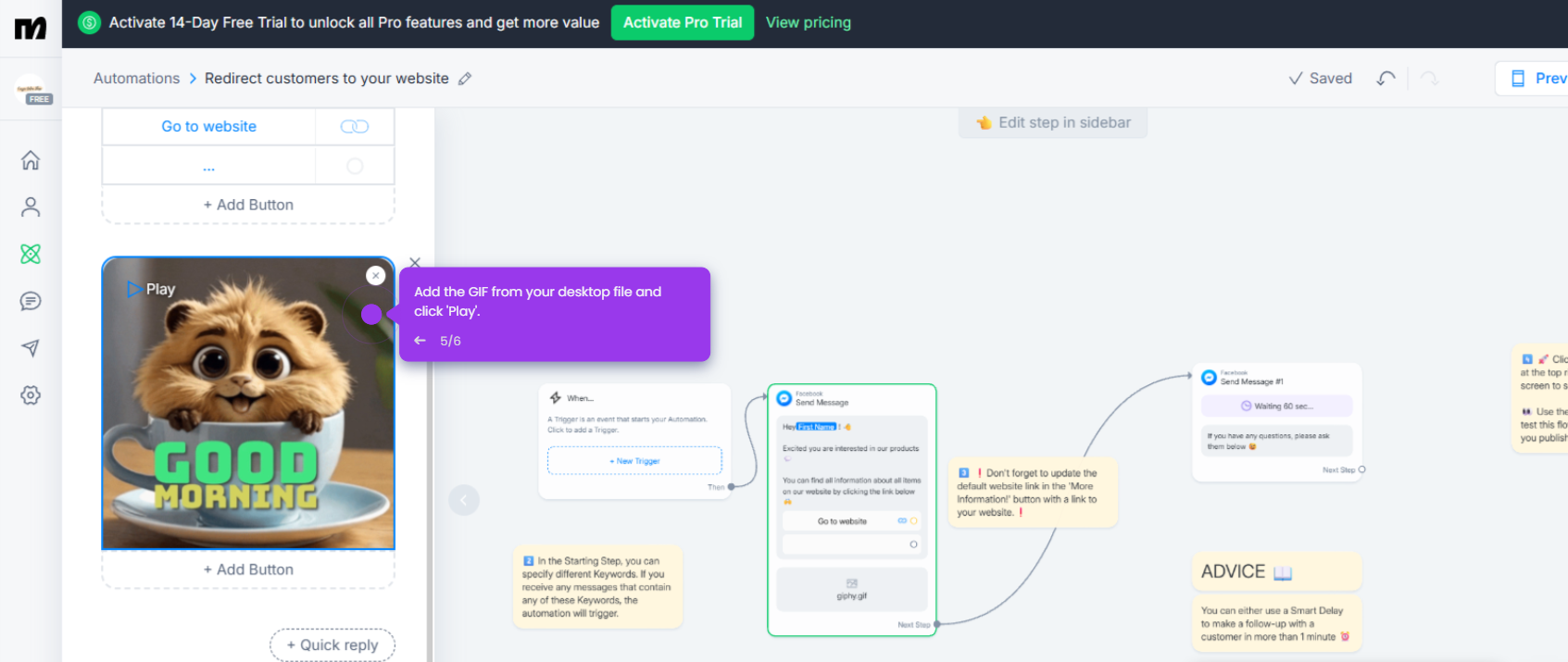
Task: Click the pencil to rename automation
Action: pos(465,79)
